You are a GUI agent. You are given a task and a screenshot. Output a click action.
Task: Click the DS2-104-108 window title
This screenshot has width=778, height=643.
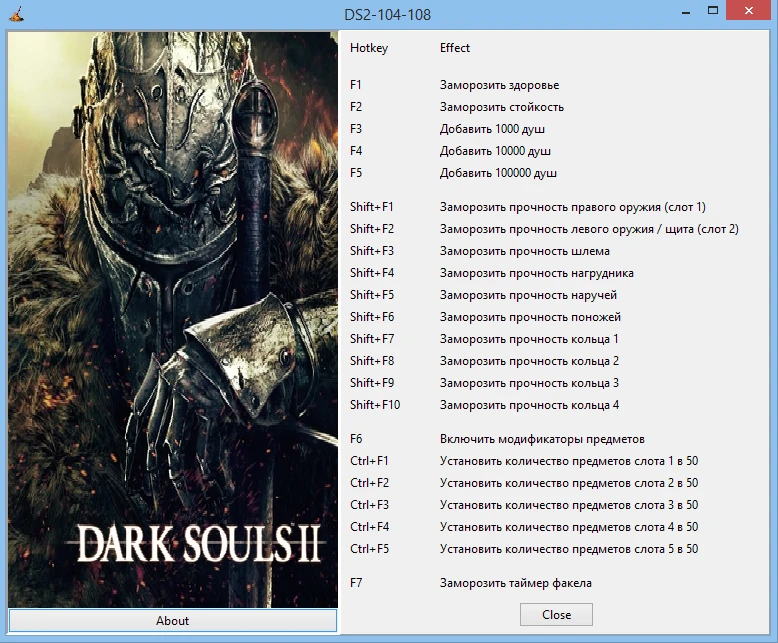point(388,14)
